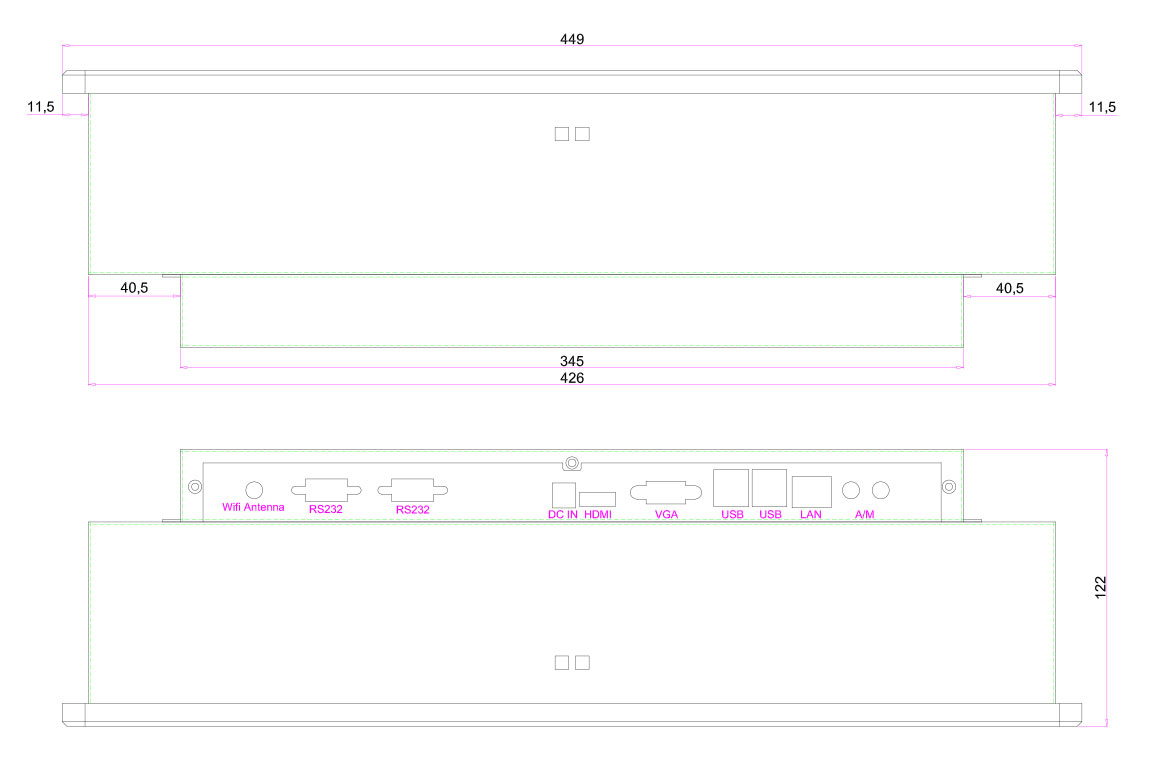This screenshot has width=1162, height=768.
Task: Select the 345 dimension label
Action: (x=572, y=360)
